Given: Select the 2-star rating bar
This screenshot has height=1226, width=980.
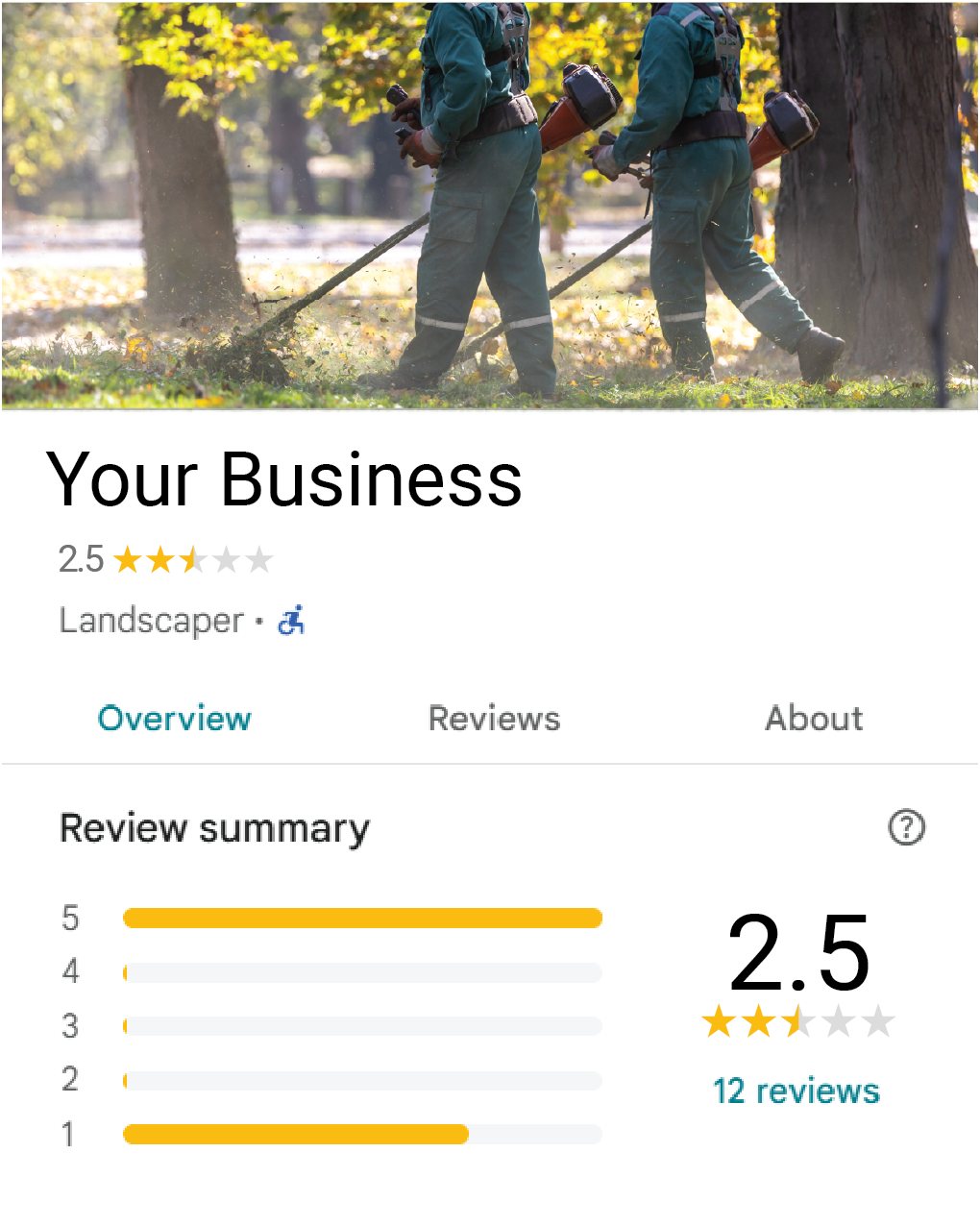Looking at the screenshot, I should pyautogui.click(x=362, y=1081).
